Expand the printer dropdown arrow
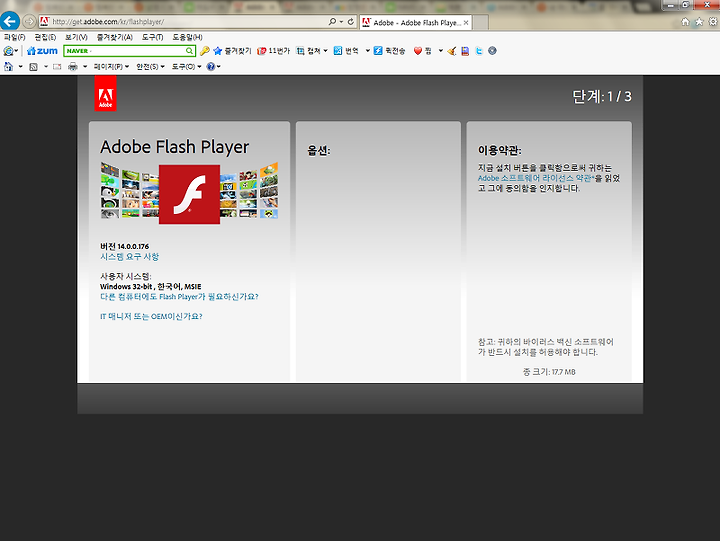This screenshot has width=720, height=541. coord(85,67)
